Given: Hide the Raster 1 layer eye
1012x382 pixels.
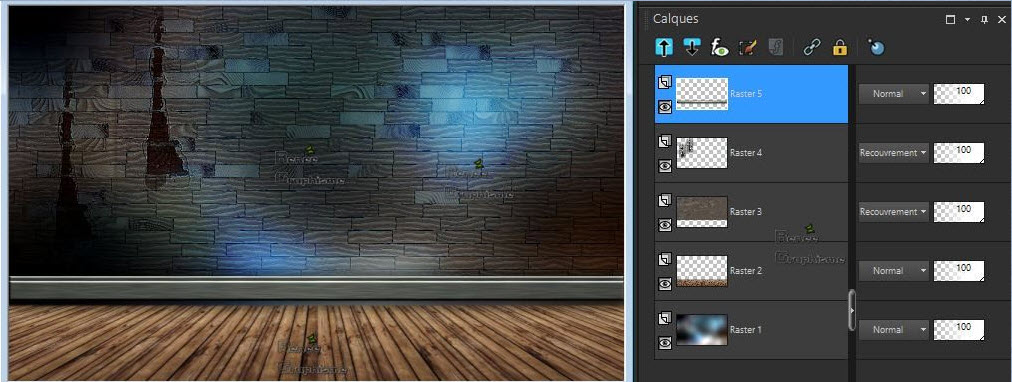Looking at the screenshot, I should 665,343.
